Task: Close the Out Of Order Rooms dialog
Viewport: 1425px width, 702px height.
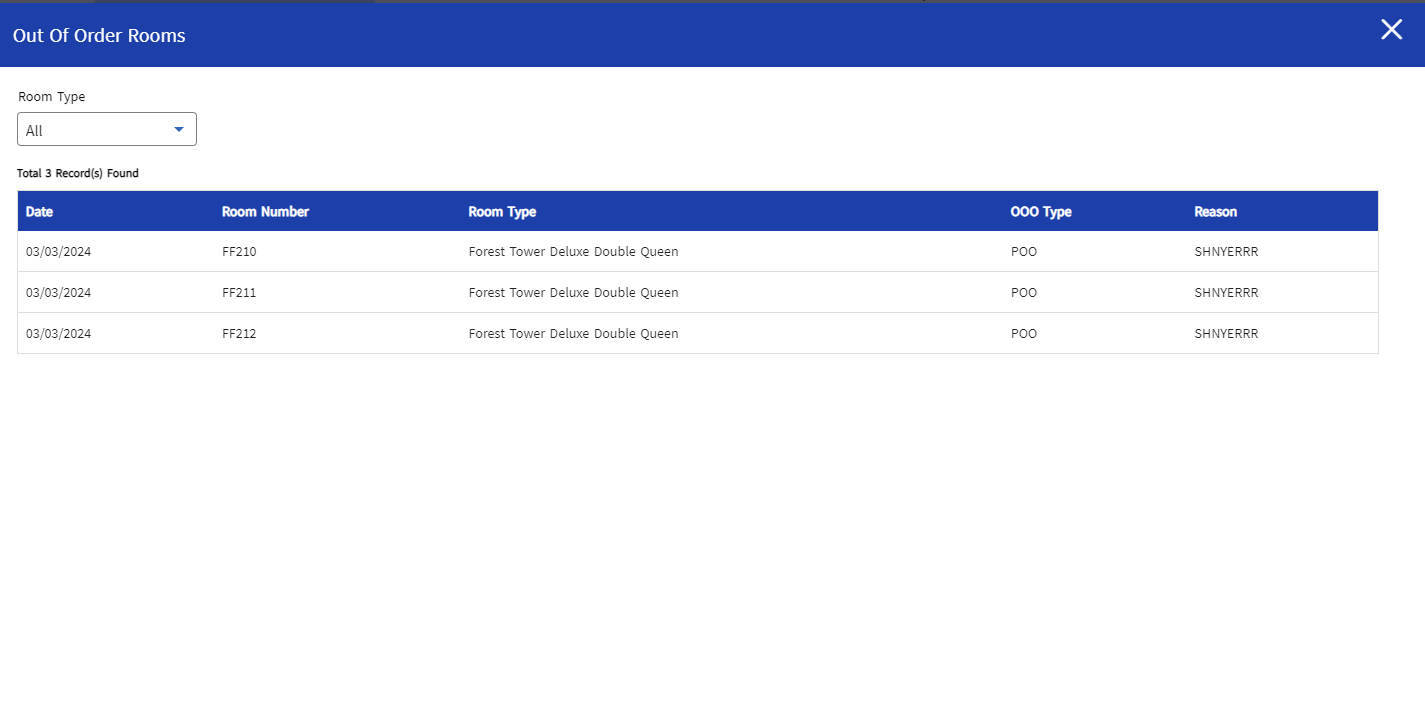Action: point(1391,30)
